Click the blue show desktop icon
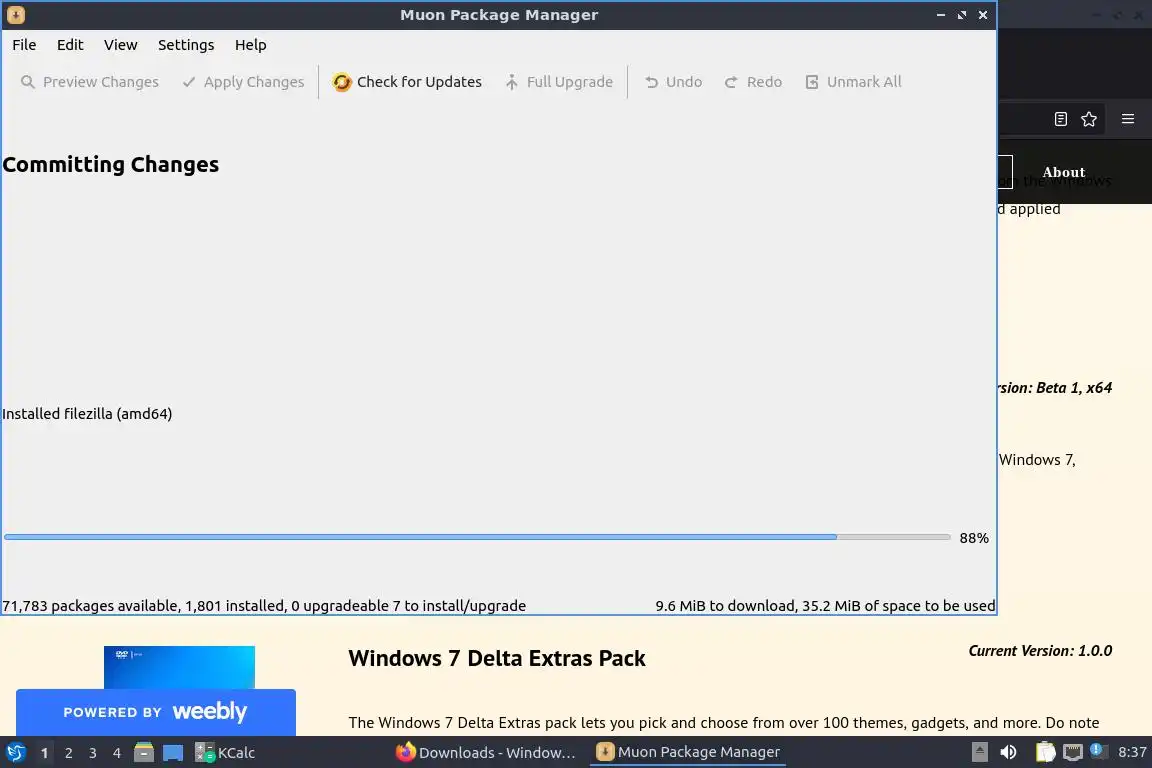1152x768 pixels. pyautogui.click(x=173, y=753)
